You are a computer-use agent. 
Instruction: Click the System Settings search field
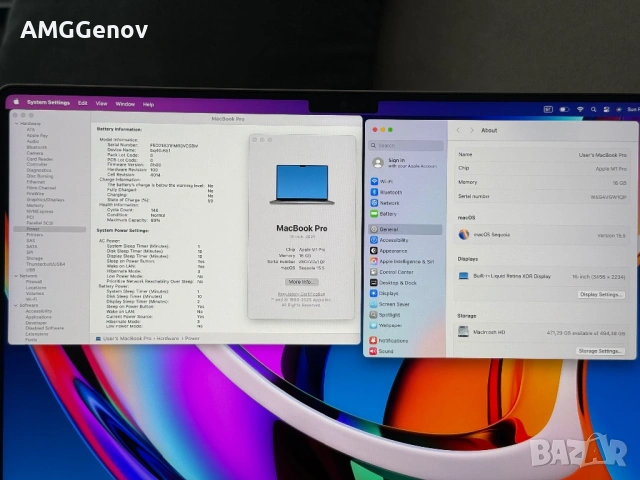click(x=407, y=145)
